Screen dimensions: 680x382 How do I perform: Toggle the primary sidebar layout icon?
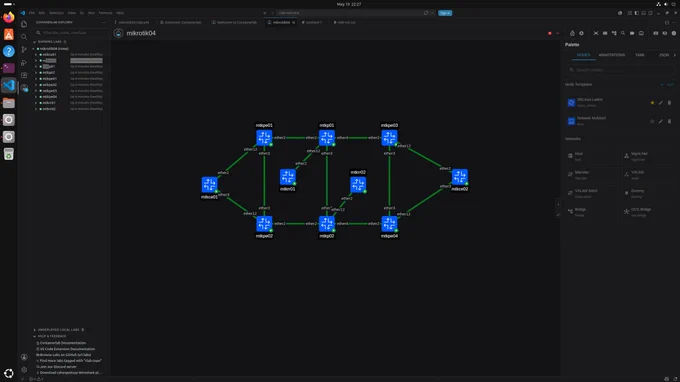point(636,13)
